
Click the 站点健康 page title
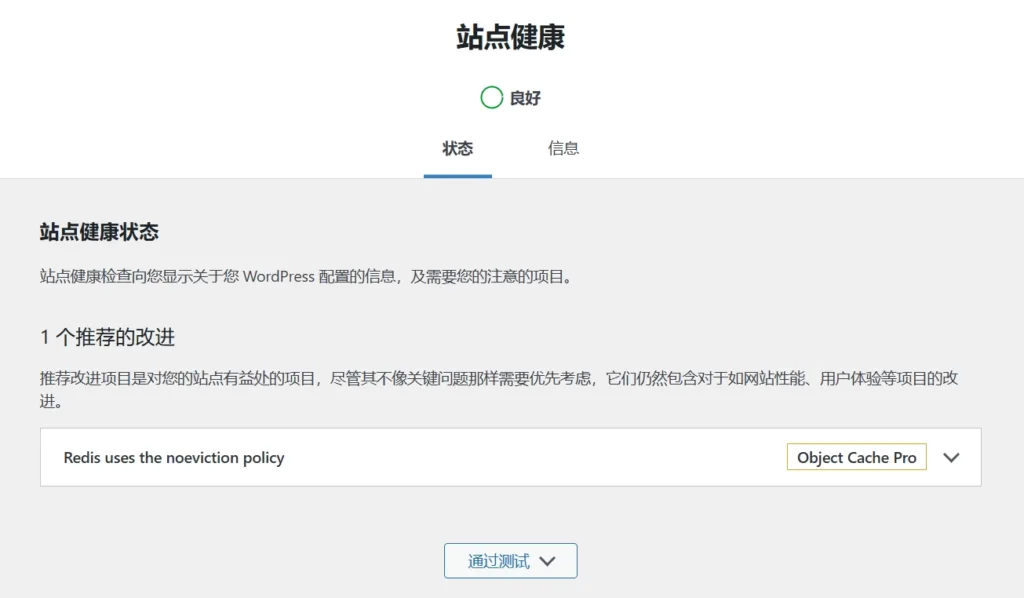tap(511, 37)
